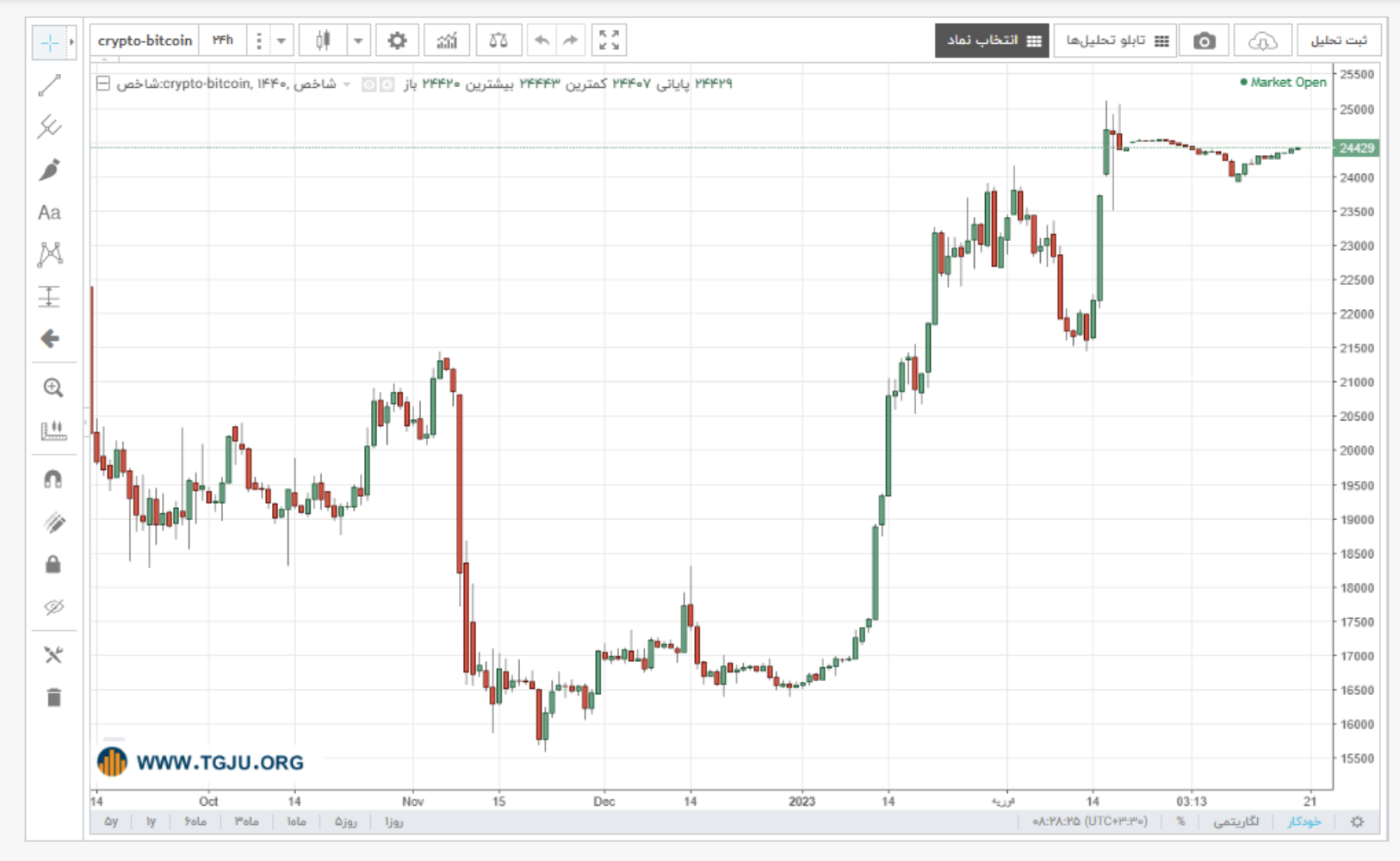Click the left arrow icon in sidebar
1400x861 pixels.
pos(50,338)
